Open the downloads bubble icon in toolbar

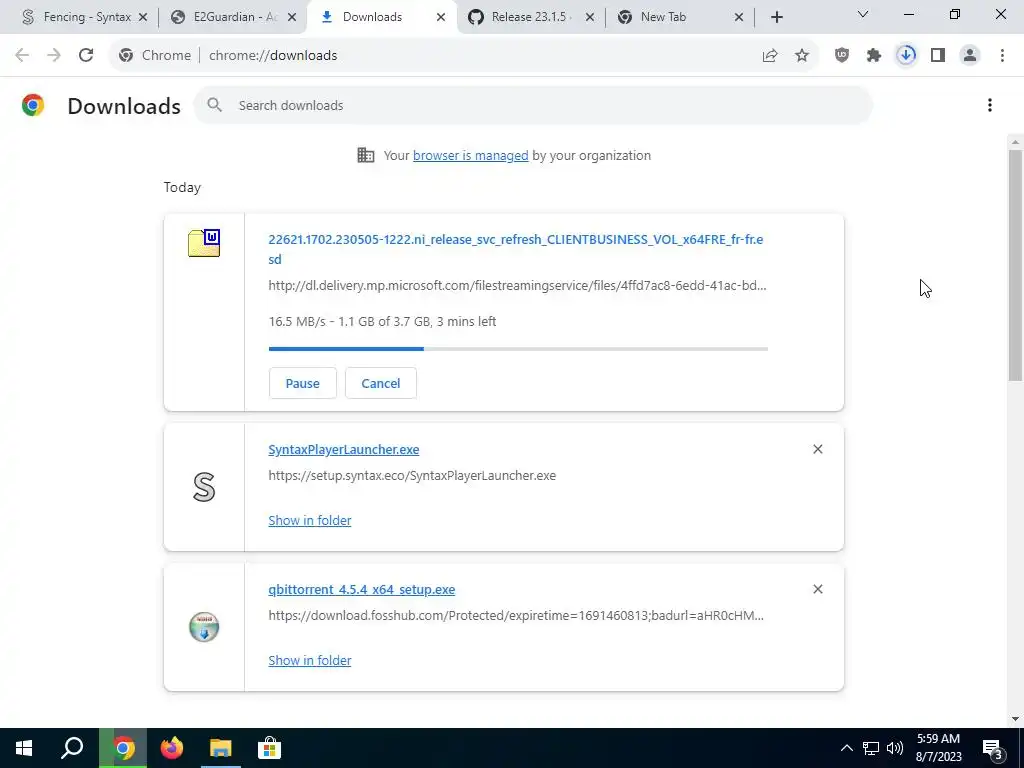pyautogui.click(x=906, y=56)
